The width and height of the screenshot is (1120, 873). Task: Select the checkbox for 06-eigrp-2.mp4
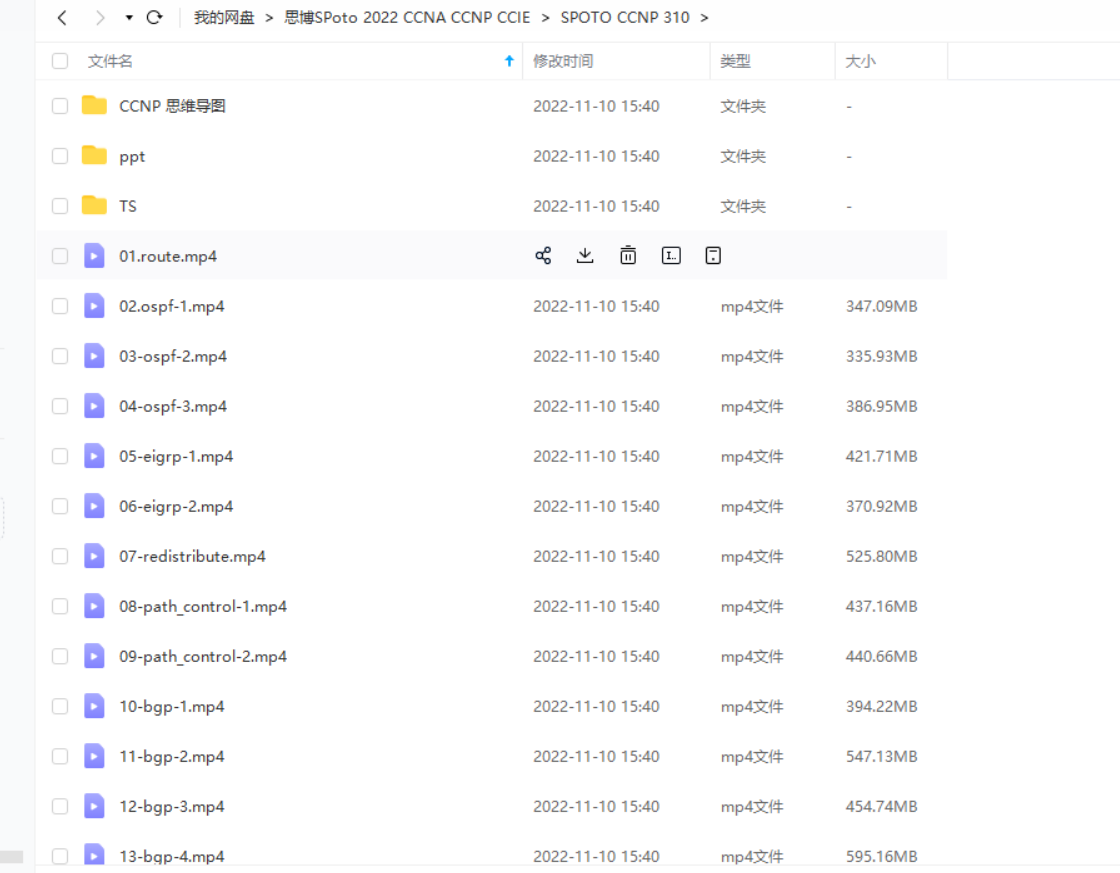(x=60, y=507)
